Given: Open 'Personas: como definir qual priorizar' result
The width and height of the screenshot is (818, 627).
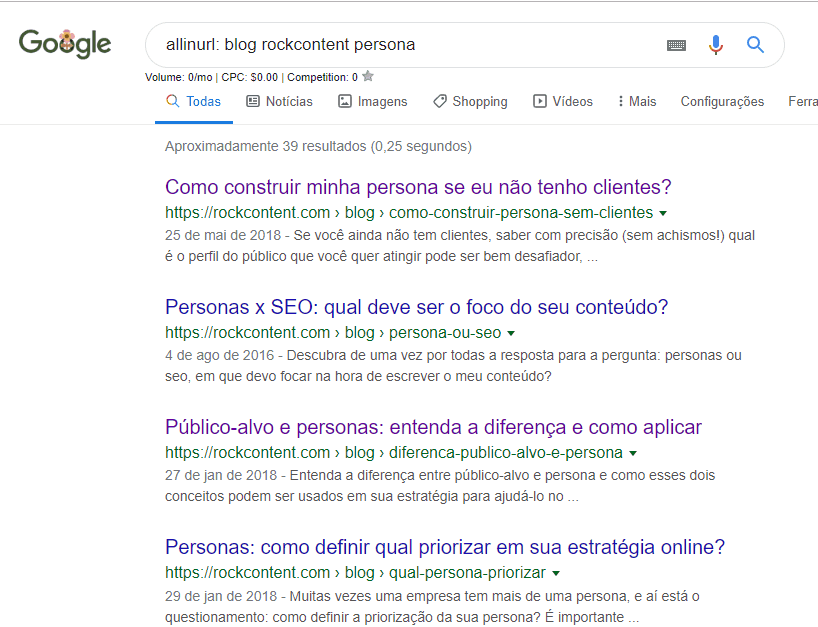Looking at the screenshot, I should coord(445,547).
